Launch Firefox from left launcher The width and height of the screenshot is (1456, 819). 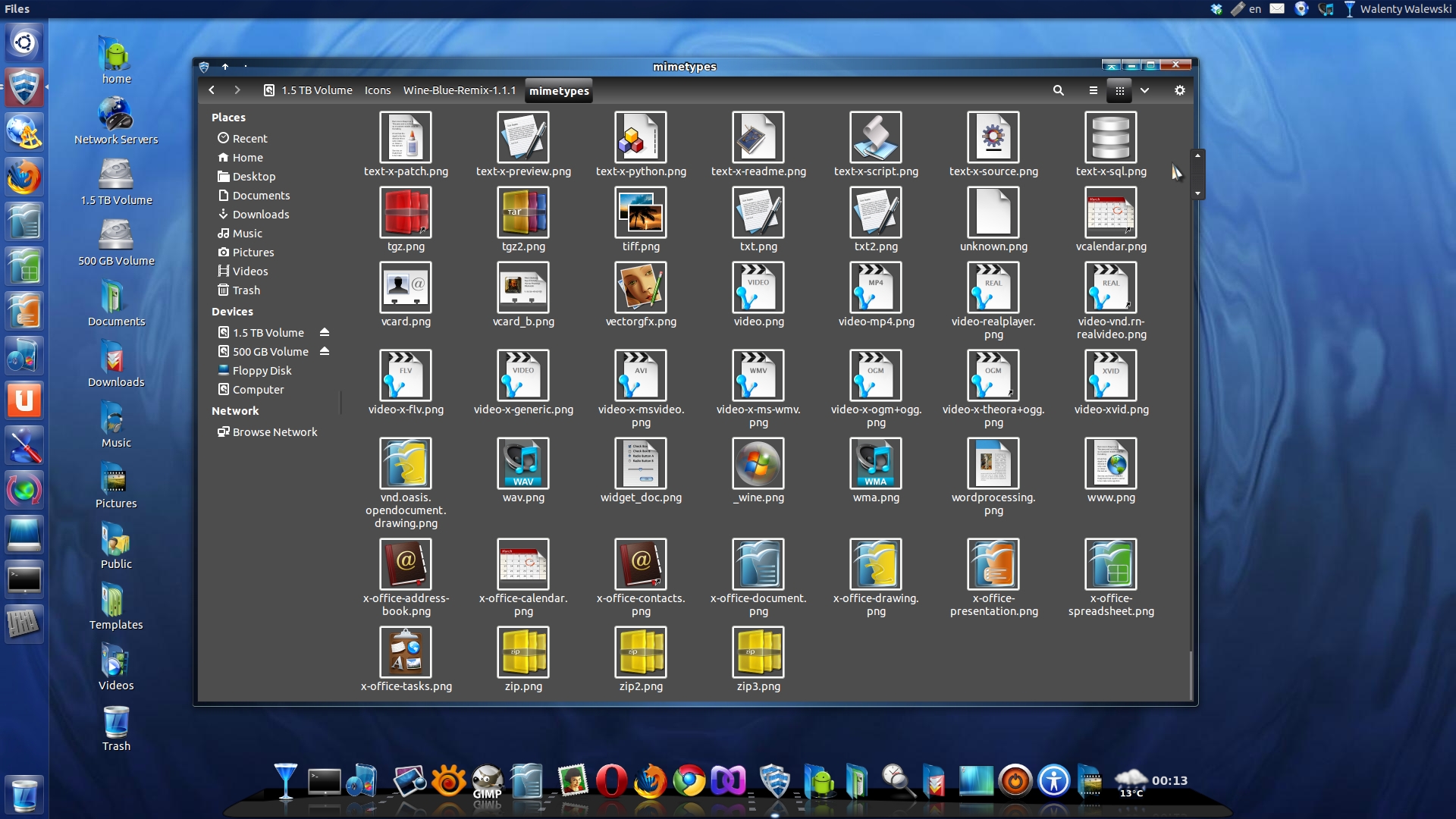pos(24,177)
